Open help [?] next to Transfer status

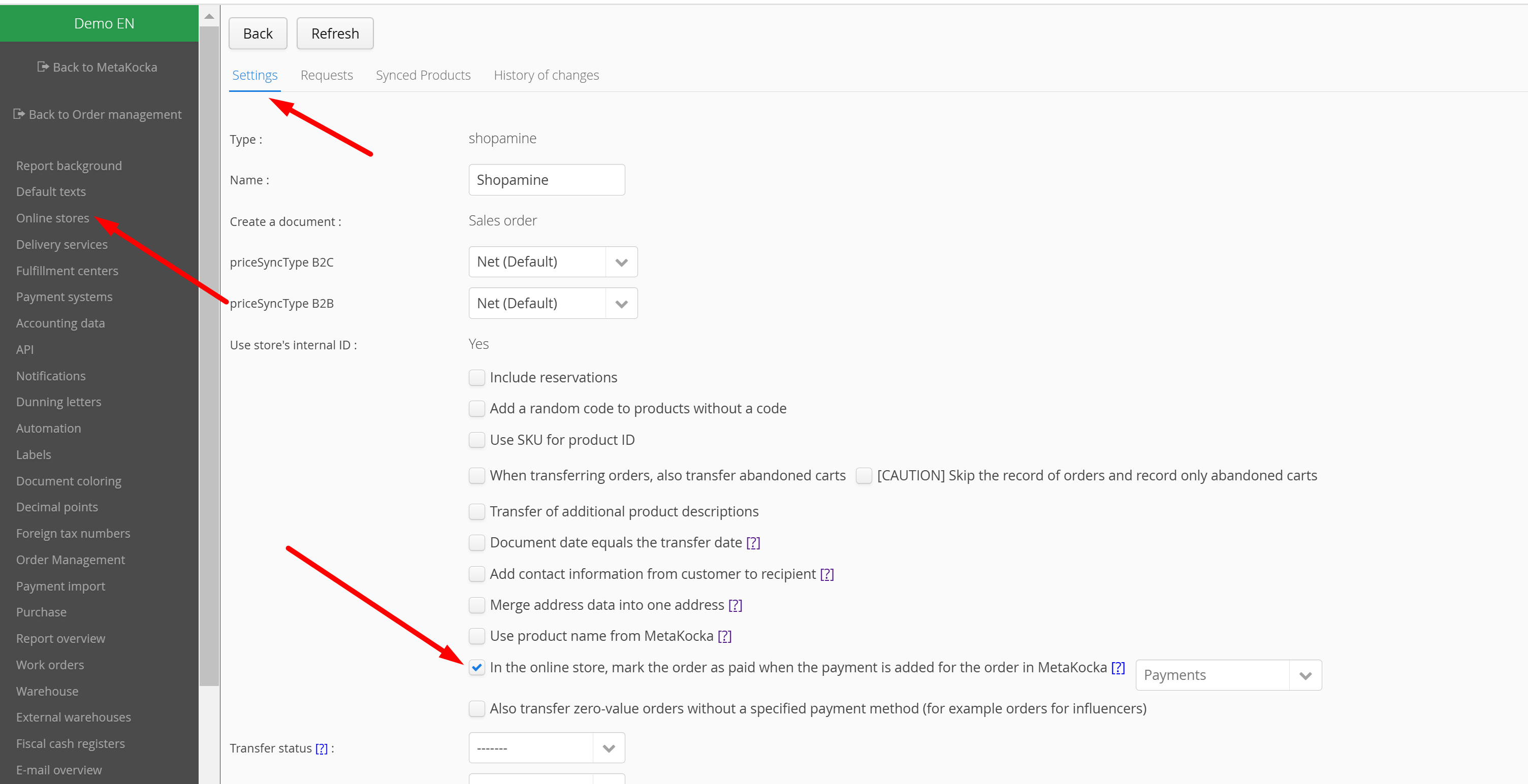tap(321, 748)
